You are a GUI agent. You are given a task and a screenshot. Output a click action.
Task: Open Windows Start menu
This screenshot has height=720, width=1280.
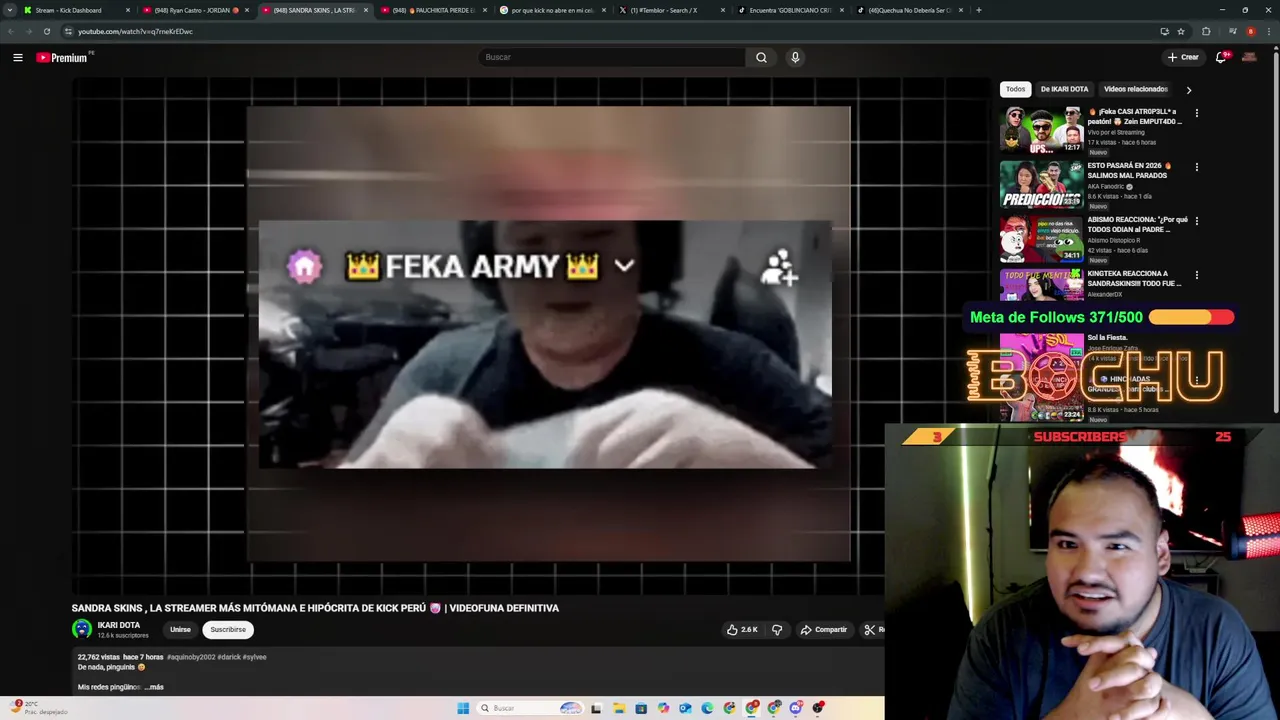pos(463,708)
